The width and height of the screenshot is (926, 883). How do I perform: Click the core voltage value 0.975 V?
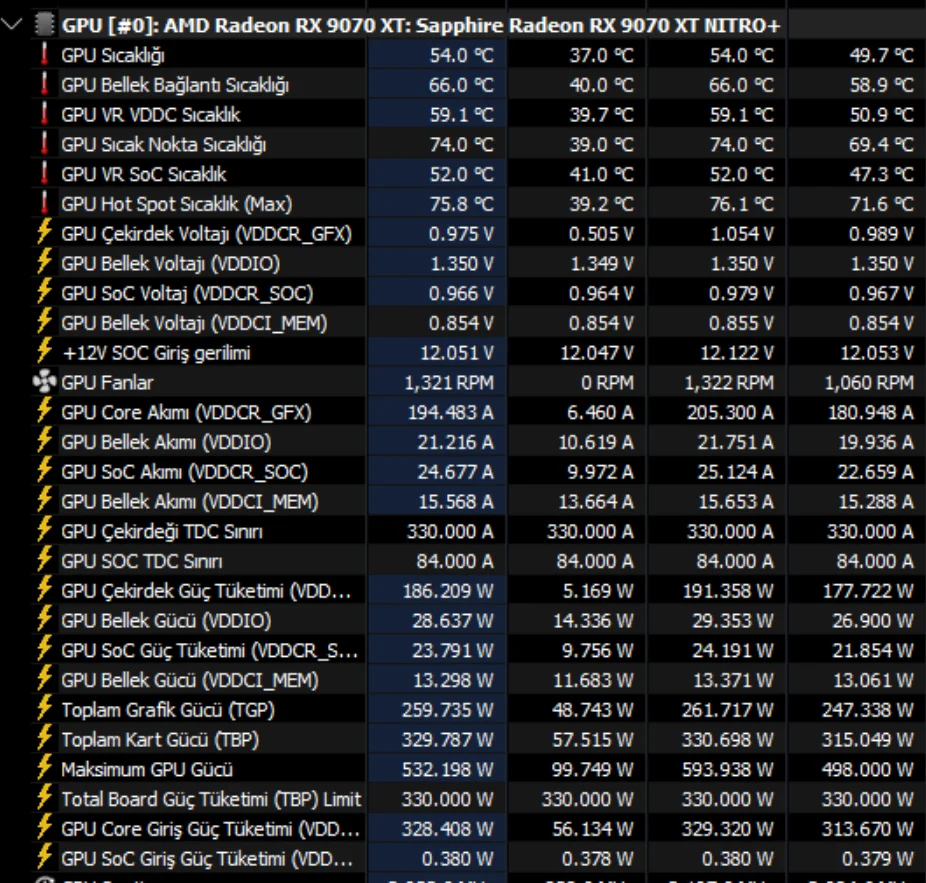coord(461,234)
